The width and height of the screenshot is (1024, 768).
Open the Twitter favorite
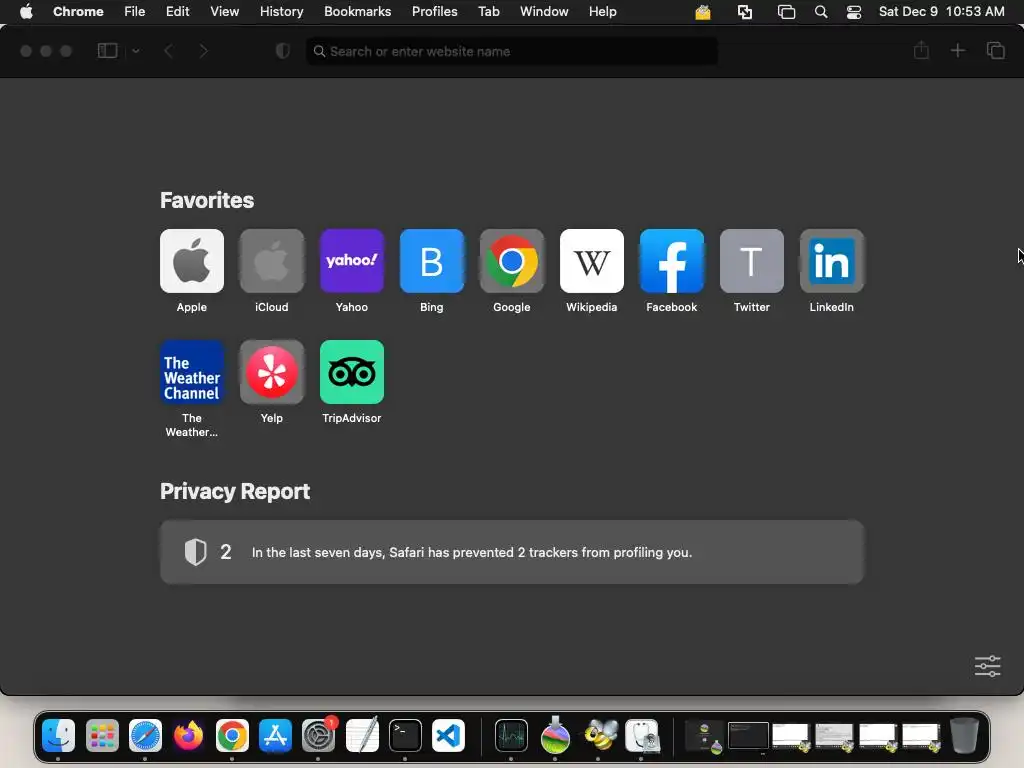click(752, 261)
